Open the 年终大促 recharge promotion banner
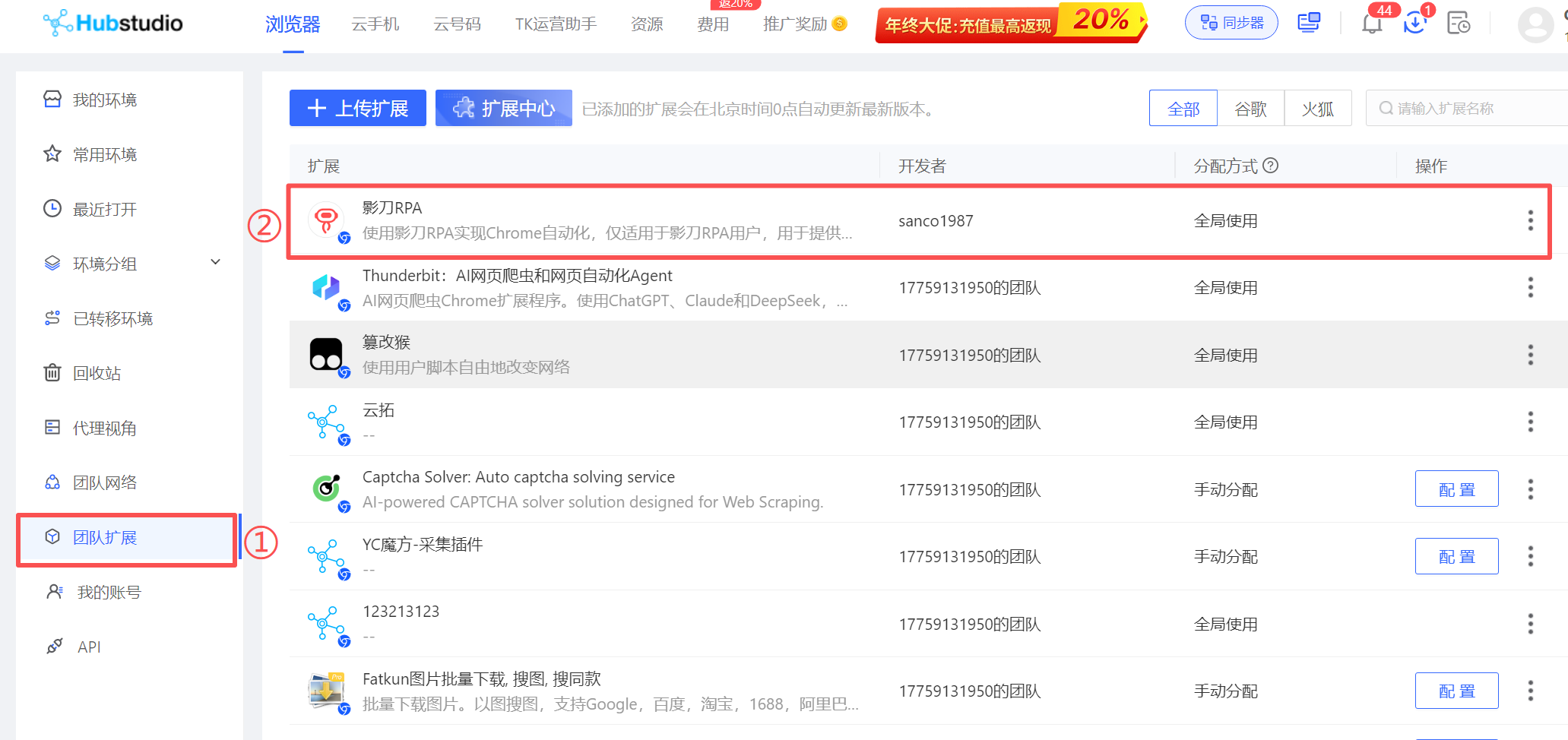1568x740 pixels. (x=1012, y=23)
